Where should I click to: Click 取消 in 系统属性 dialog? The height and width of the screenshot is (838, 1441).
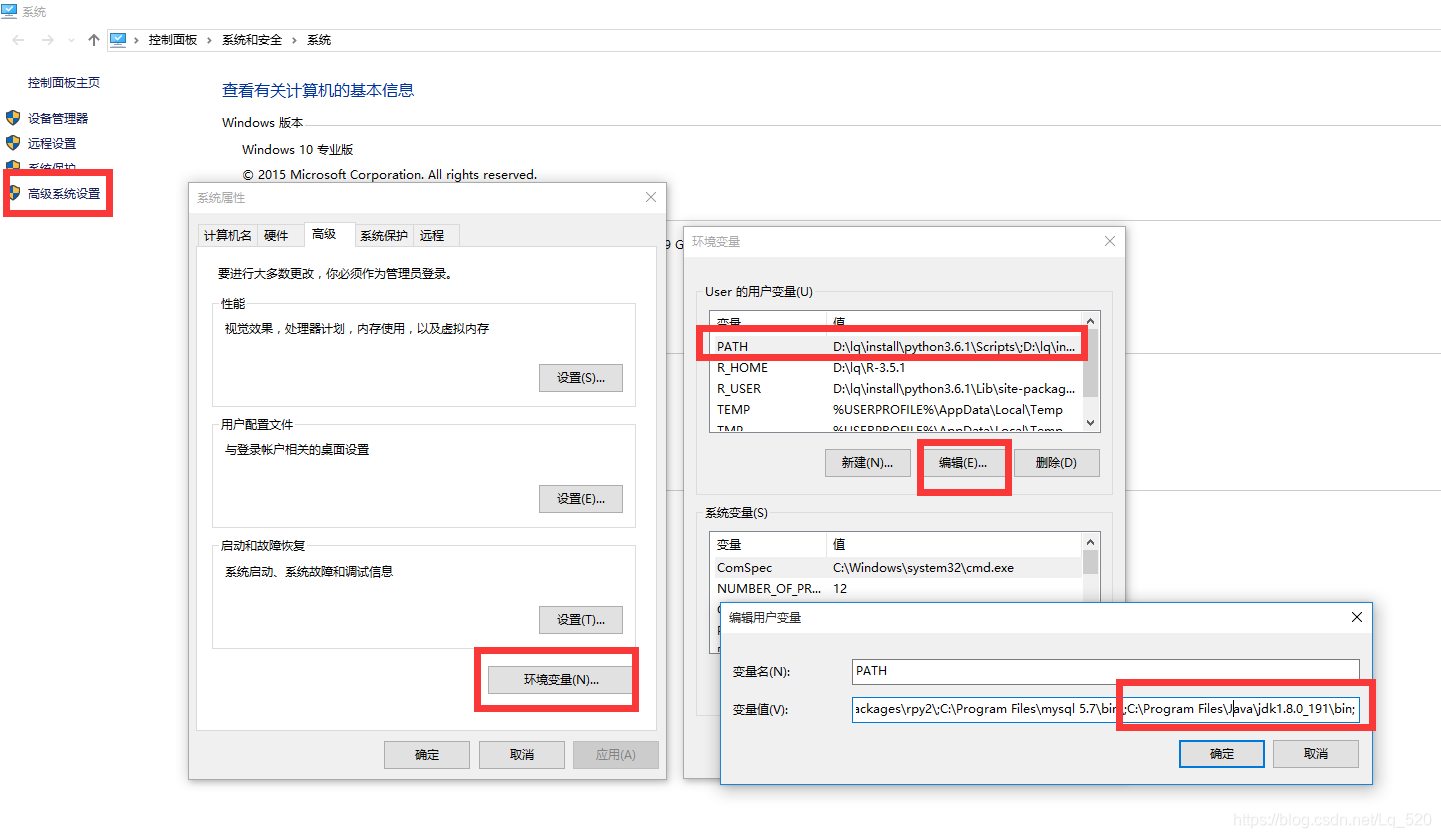[521, 755]
